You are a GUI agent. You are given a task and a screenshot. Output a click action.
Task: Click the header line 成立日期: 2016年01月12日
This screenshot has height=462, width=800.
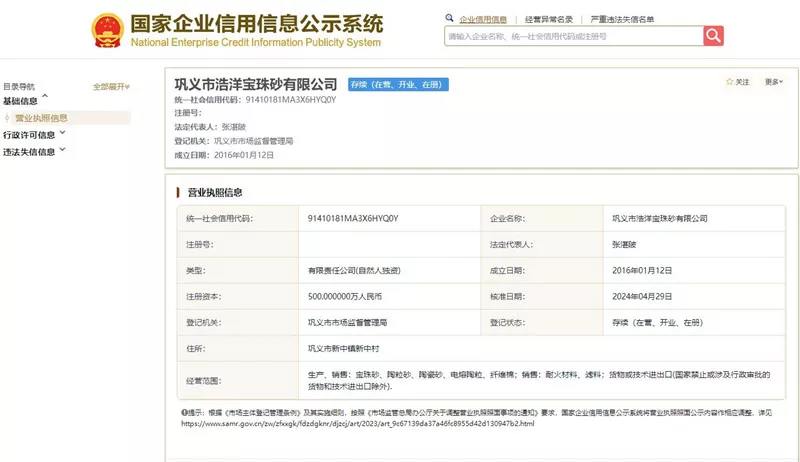click(224, 155)
